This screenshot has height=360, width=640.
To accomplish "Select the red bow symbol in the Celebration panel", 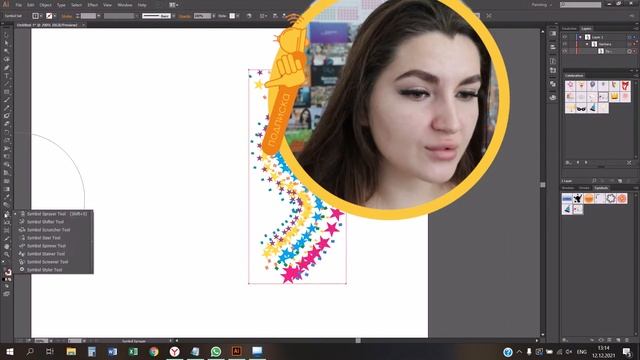I will pyautogui.click(x=625, y=86).
